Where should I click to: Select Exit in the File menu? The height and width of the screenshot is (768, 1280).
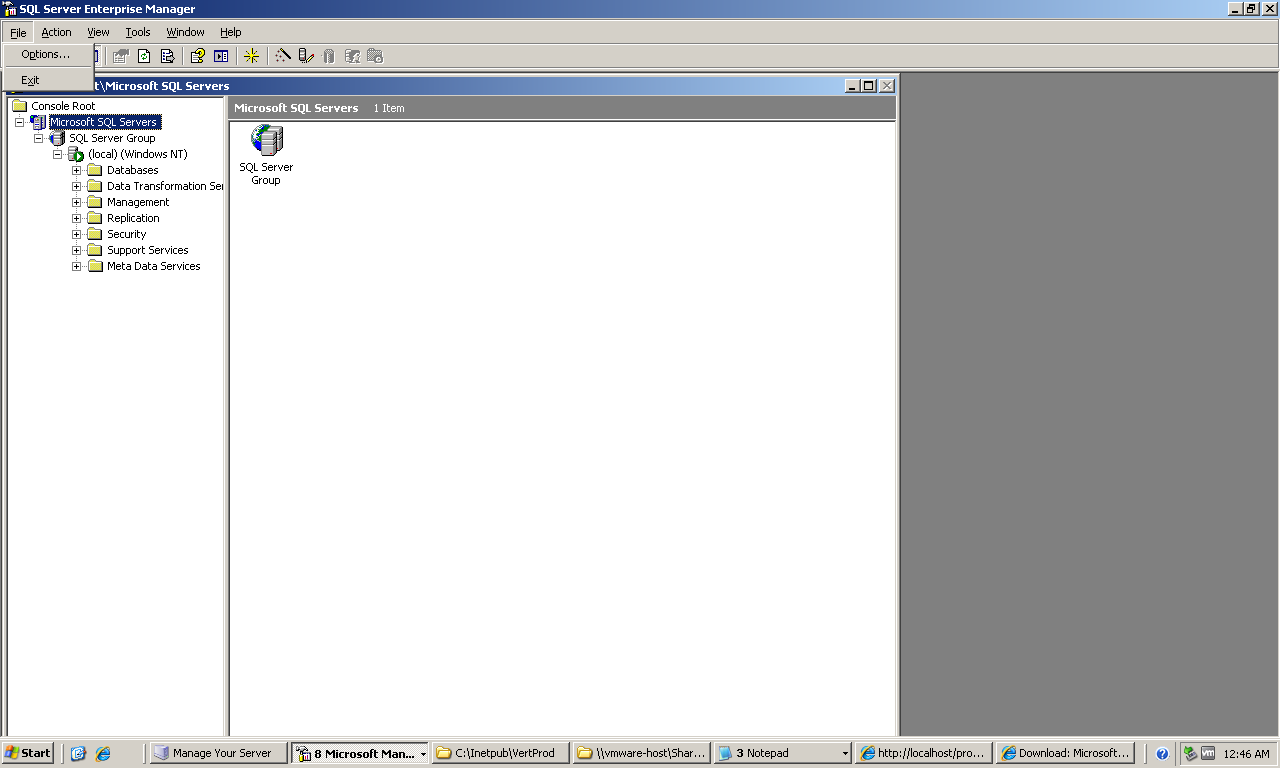tap(31, 80)
